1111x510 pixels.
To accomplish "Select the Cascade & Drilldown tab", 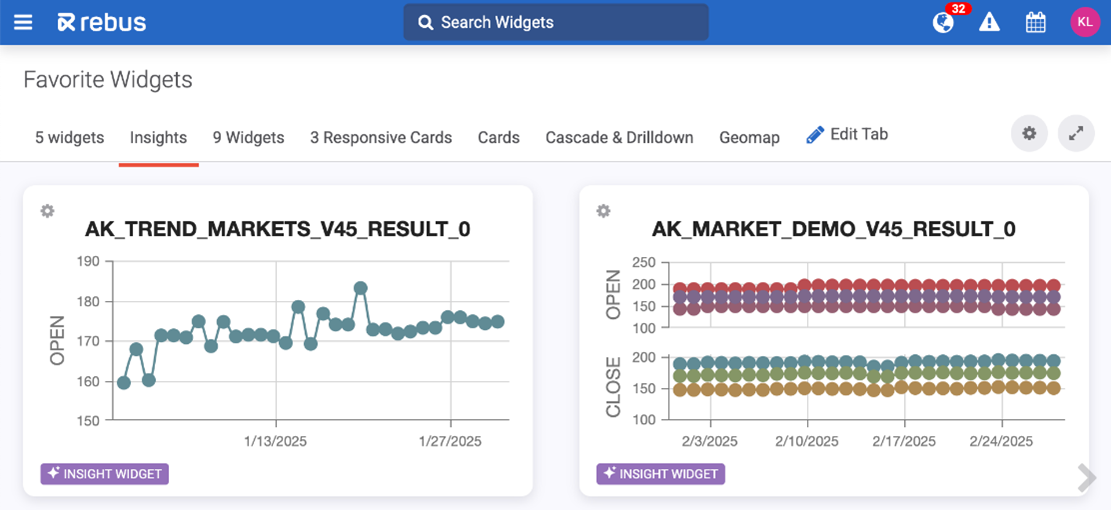I will tap(619, 138).
